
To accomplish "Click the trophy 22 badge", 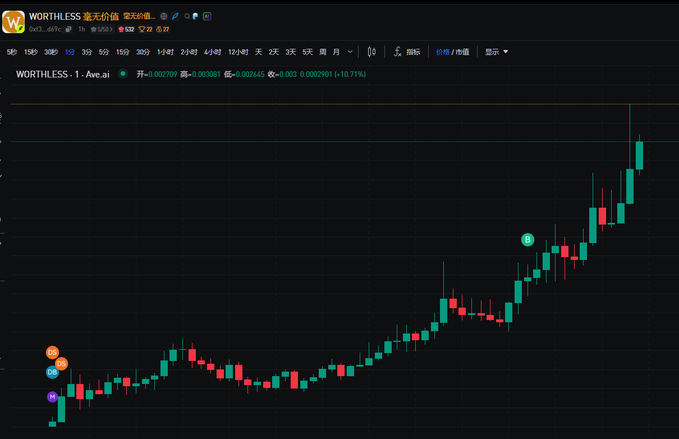I will pyautogui.click(x=146, y=29).
